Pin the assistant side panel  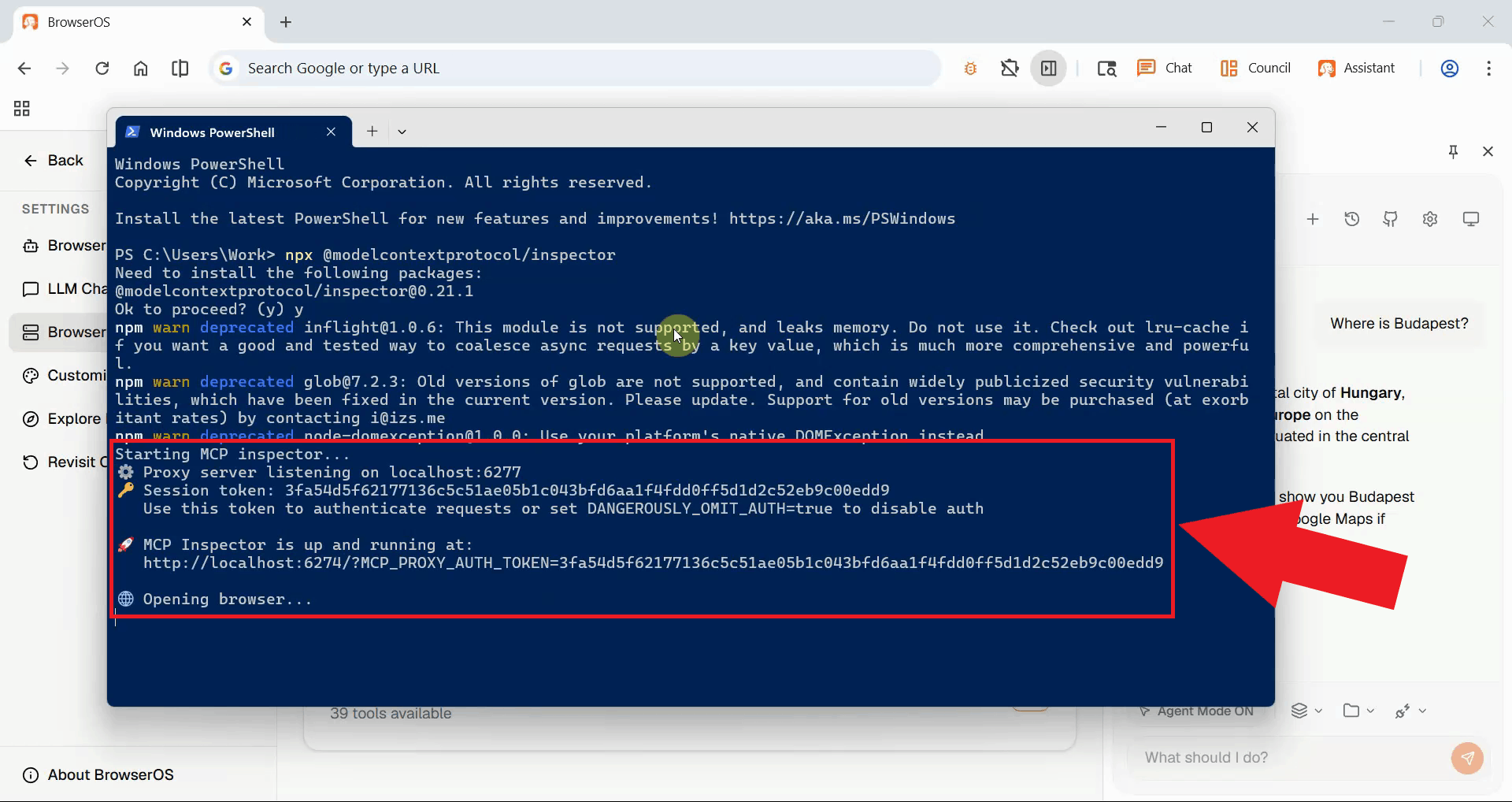(x=1453, y=151)
